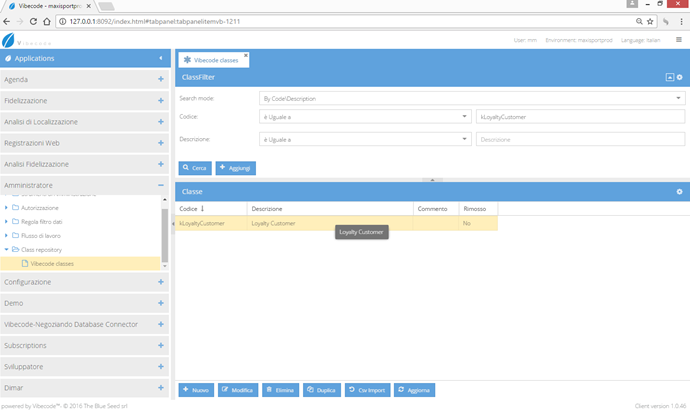
Task: Click the Elimina delete button
Action: coord(281,389)
